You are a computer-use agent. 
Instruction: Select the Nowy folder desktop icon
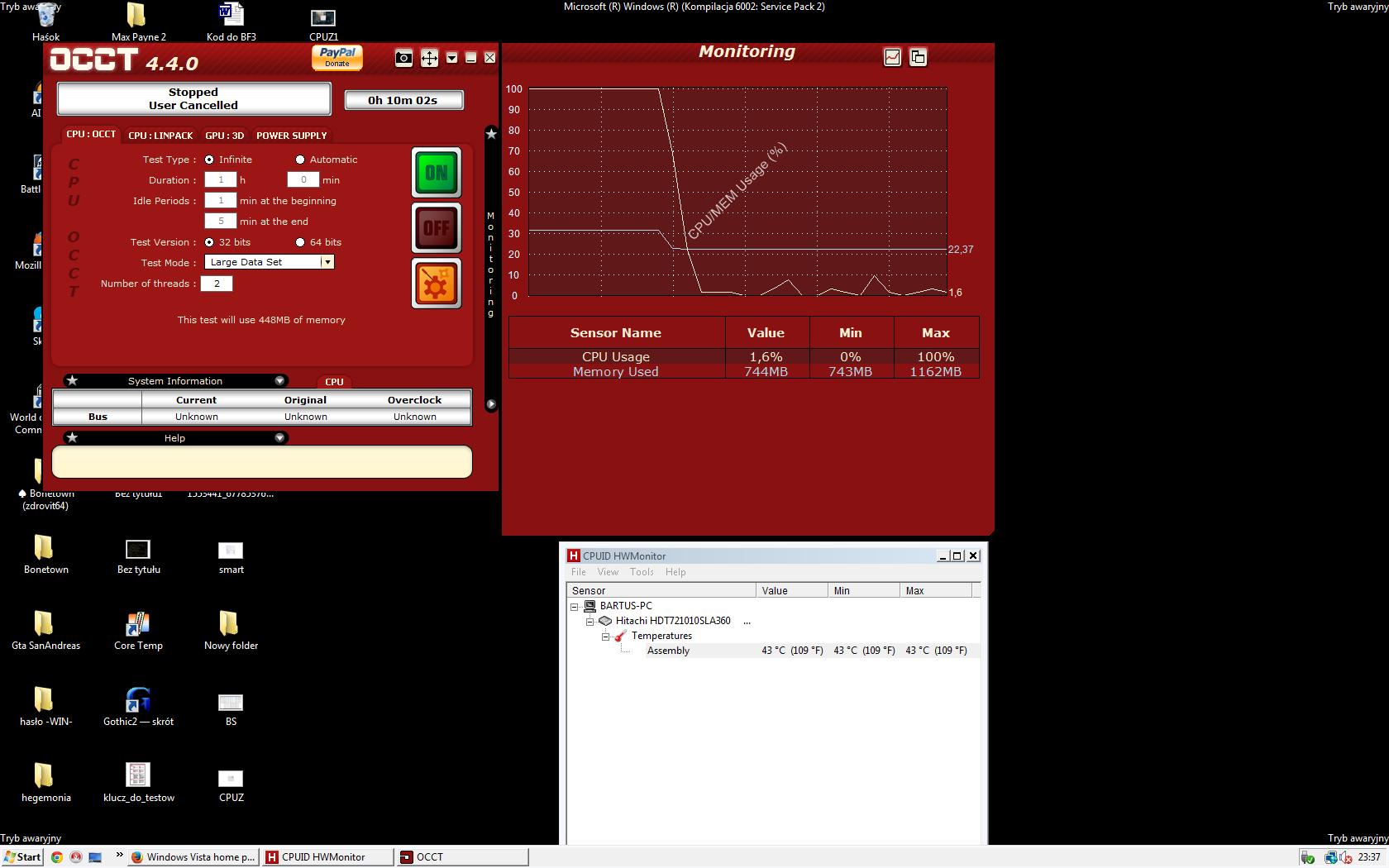click(231, 632)
